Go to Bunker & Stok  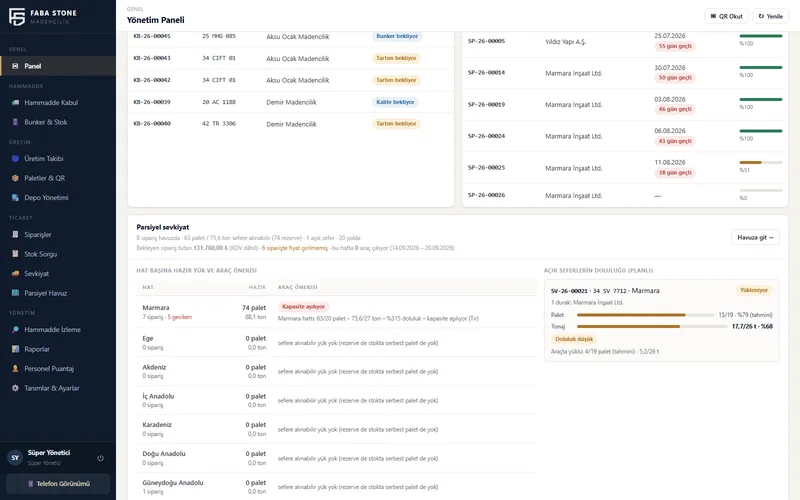click(x=58, y=122)
